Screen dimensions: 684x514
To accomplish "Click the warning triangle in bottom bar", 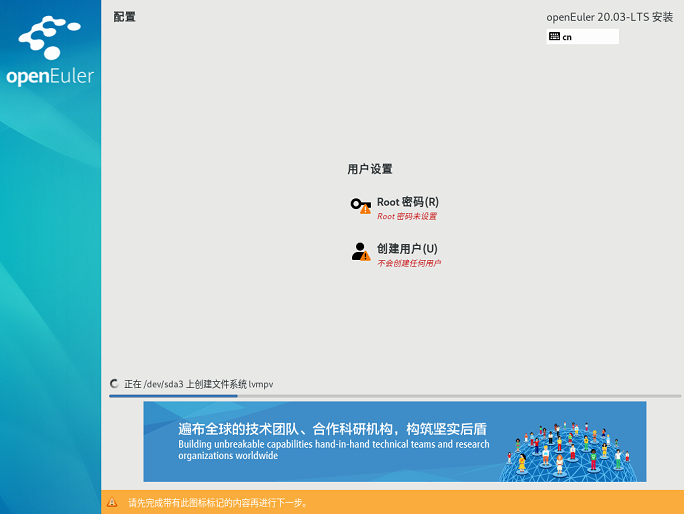I will tap(113, 503).
